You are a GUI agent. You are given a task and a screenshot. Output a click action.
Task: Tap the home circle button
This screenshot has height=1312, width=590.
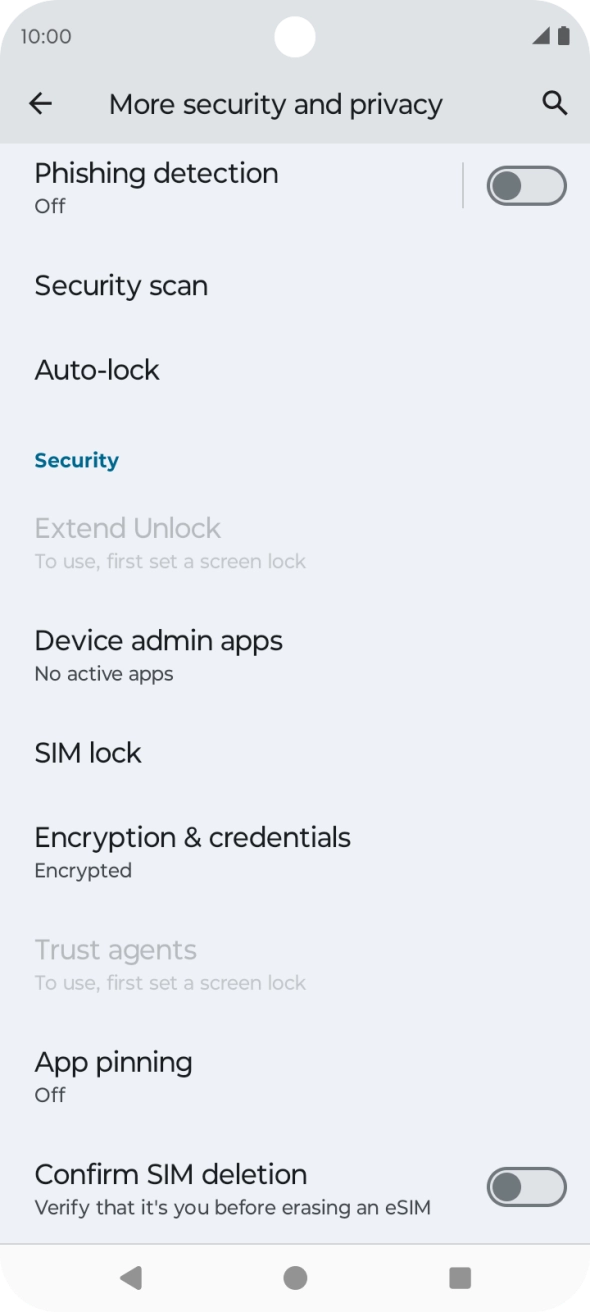coord(295,1276)
